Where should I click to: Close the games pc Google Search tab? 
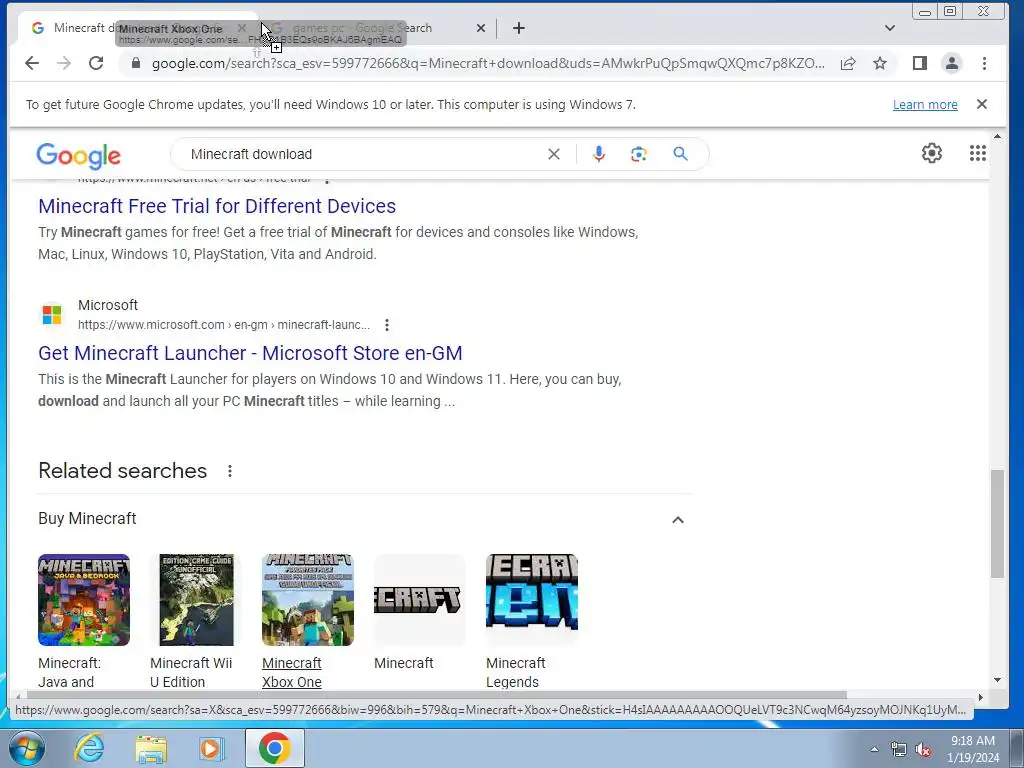pos(481,28)
